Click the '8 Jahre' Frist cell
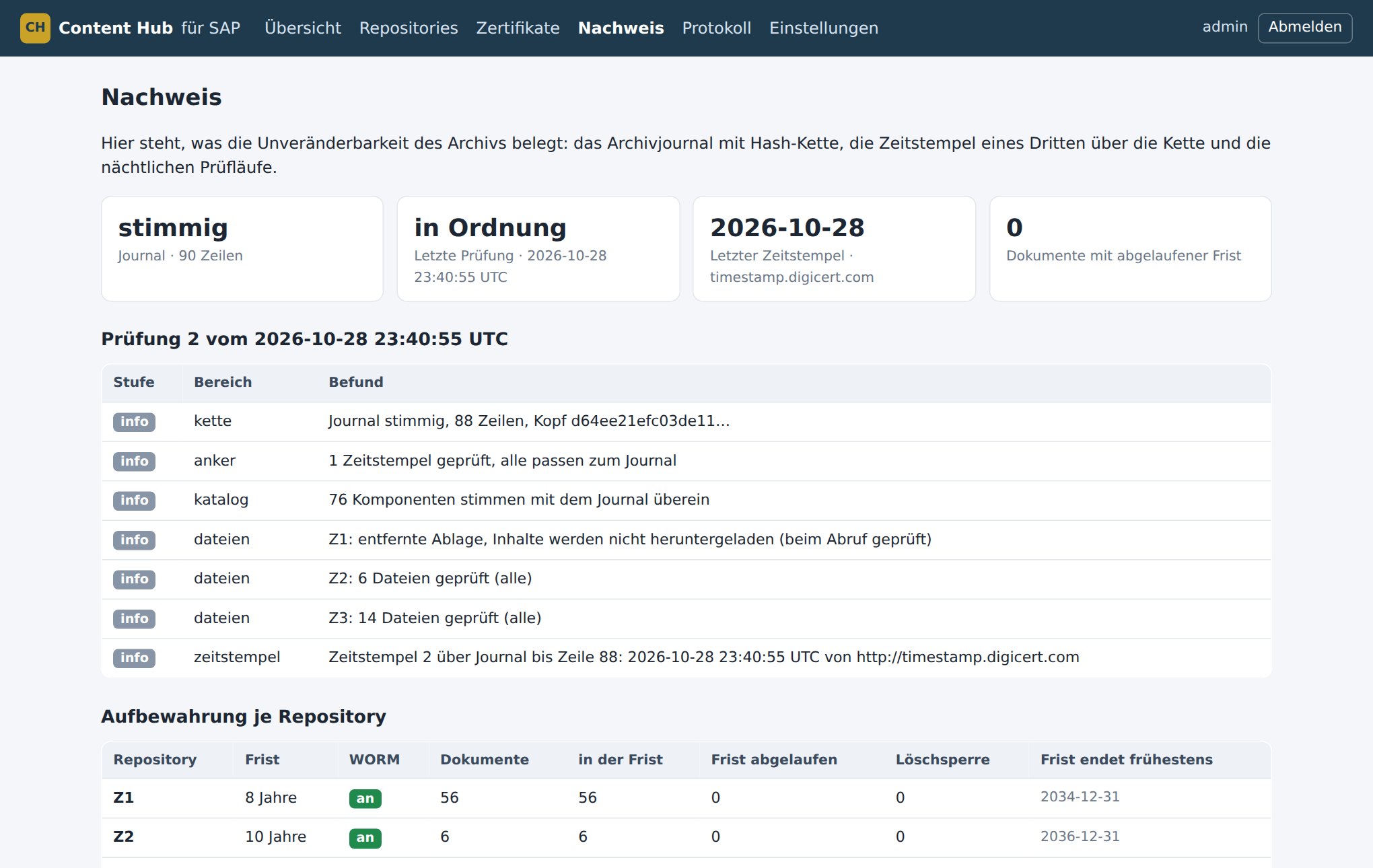The height and width of the screenshot is (868, 1373). point(271,798)
